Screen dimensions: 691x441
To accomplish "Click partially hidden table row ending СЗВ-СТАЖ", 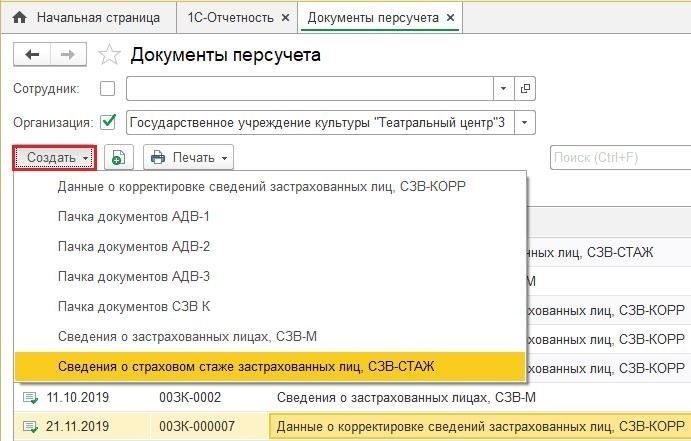I will (x=608, y=252).
